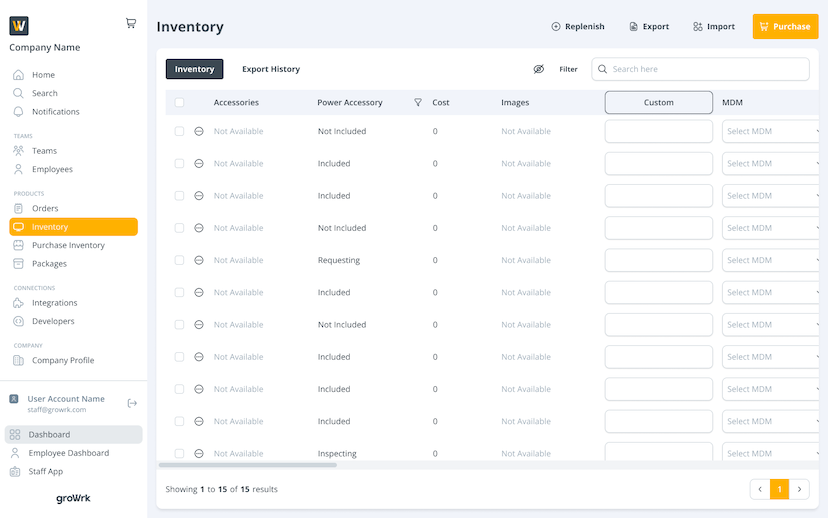Switch to the Export History tab
The width and height of the screenshot is (828, 518).
(271, 69)
